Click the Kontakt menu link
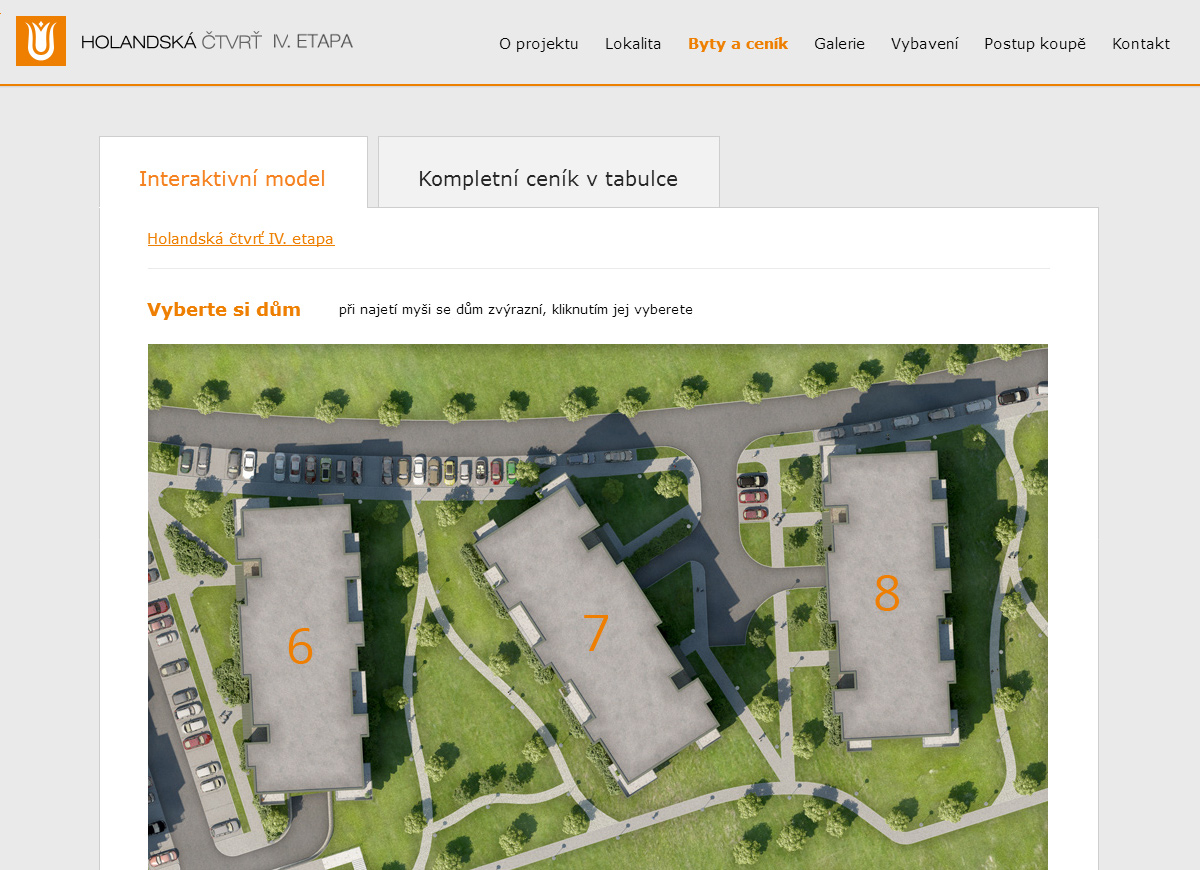 [x=1140, y=44]
